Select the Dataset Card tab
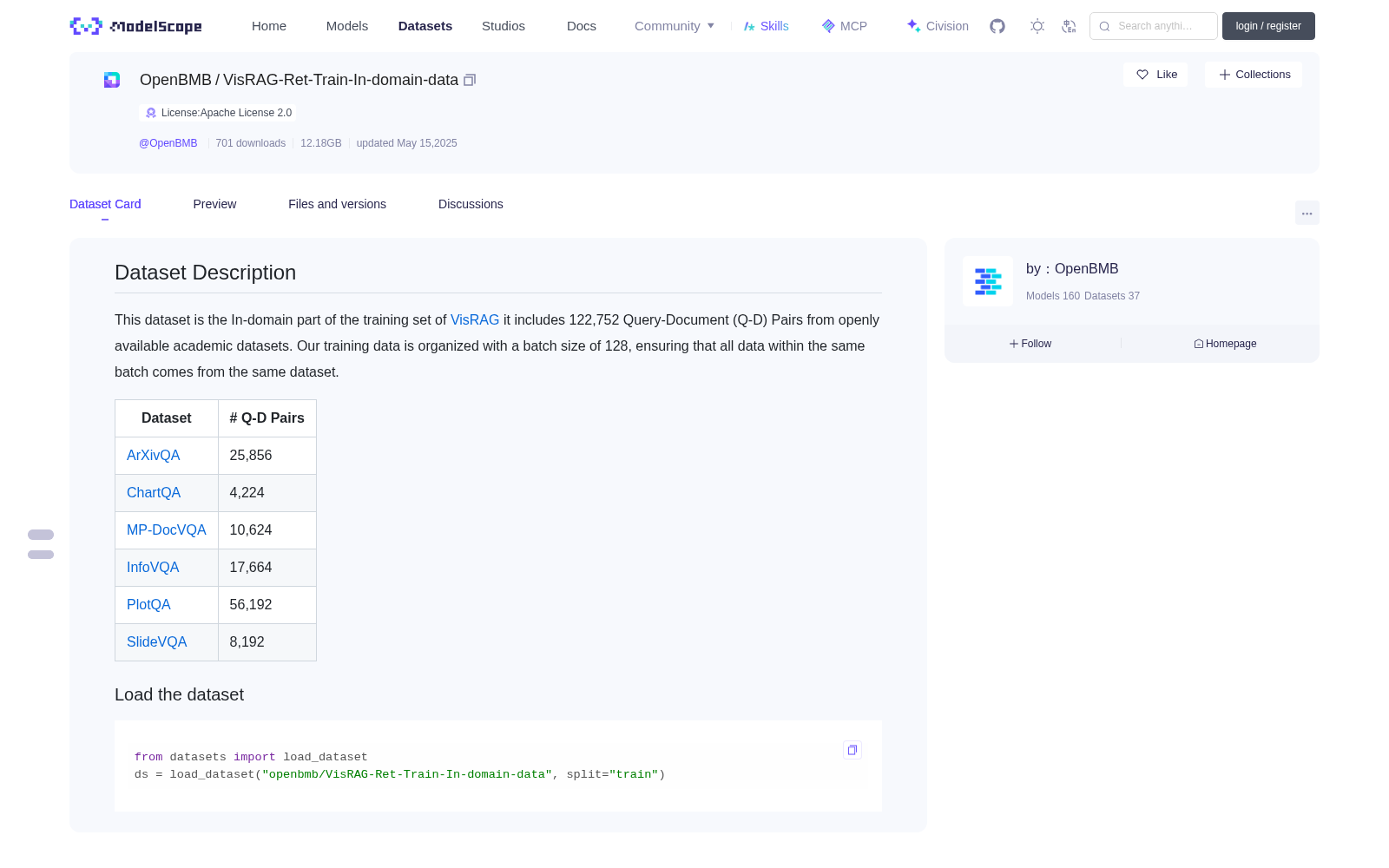The width and height of the screenshot is (1389, 868). [x=105, y=204]
